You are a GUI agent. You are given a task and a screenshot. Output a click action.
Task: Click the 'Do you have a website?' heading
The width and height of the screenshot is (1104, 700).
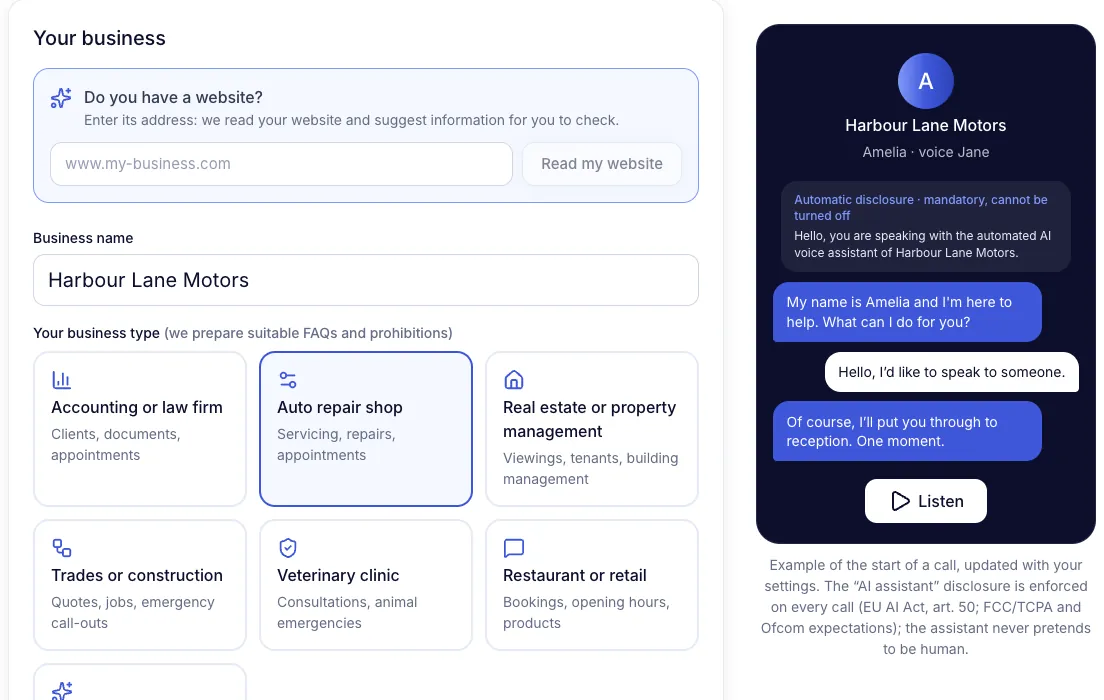point(173,97)
